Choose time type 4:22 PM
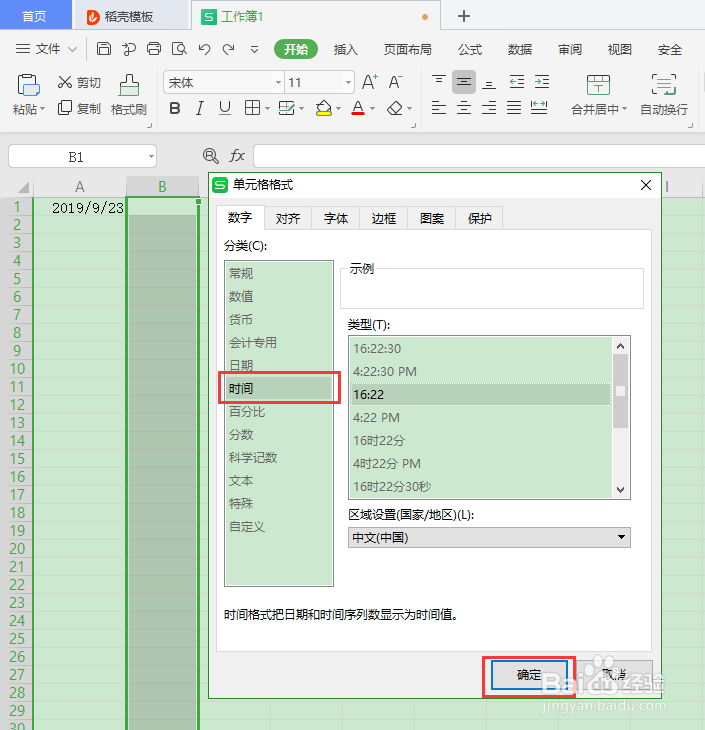This screenshot has height=730, width=705. 481,417
